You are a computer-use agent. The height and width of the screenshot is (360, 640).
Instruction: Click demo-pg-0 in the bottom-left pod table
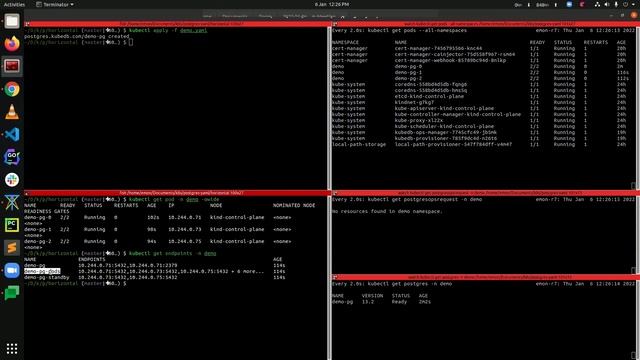38,218
